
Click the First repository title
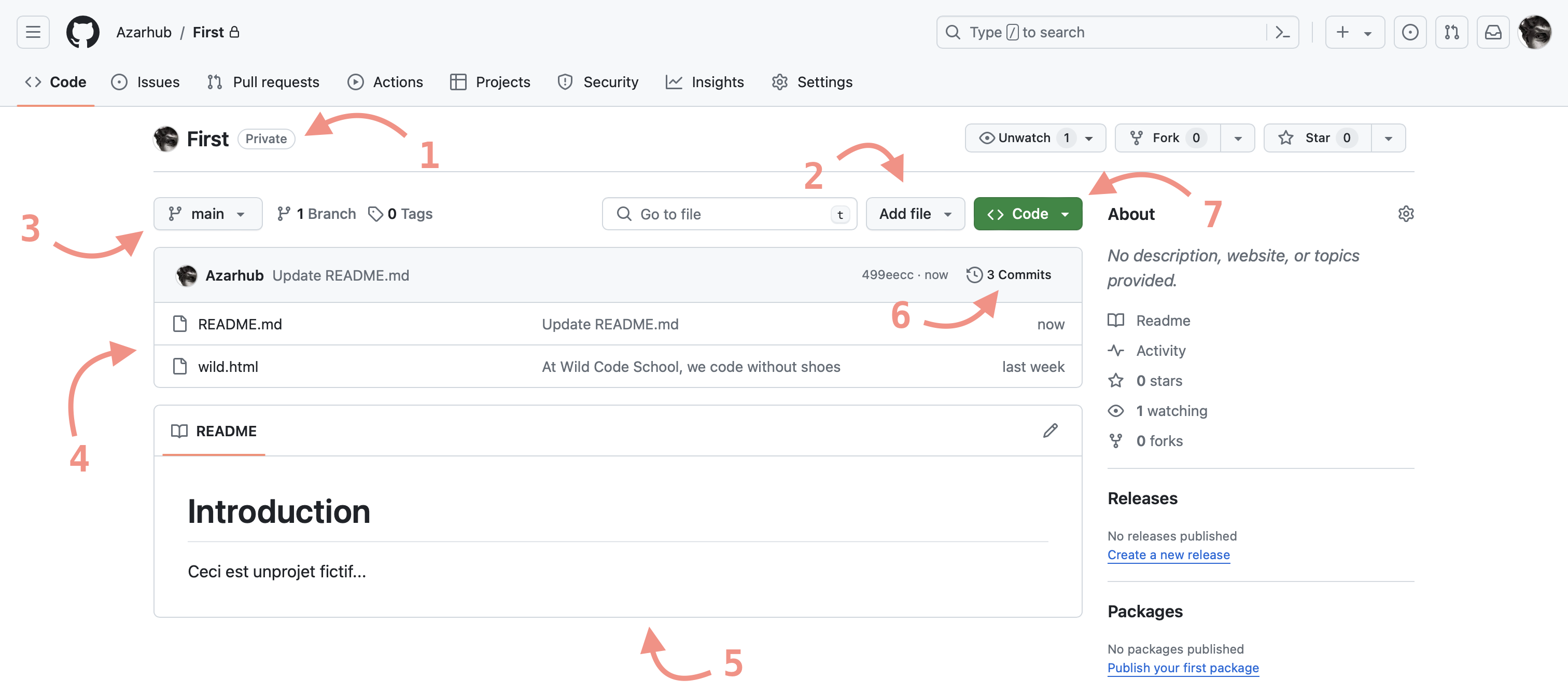pyautogui.click(x=207, y=139)
